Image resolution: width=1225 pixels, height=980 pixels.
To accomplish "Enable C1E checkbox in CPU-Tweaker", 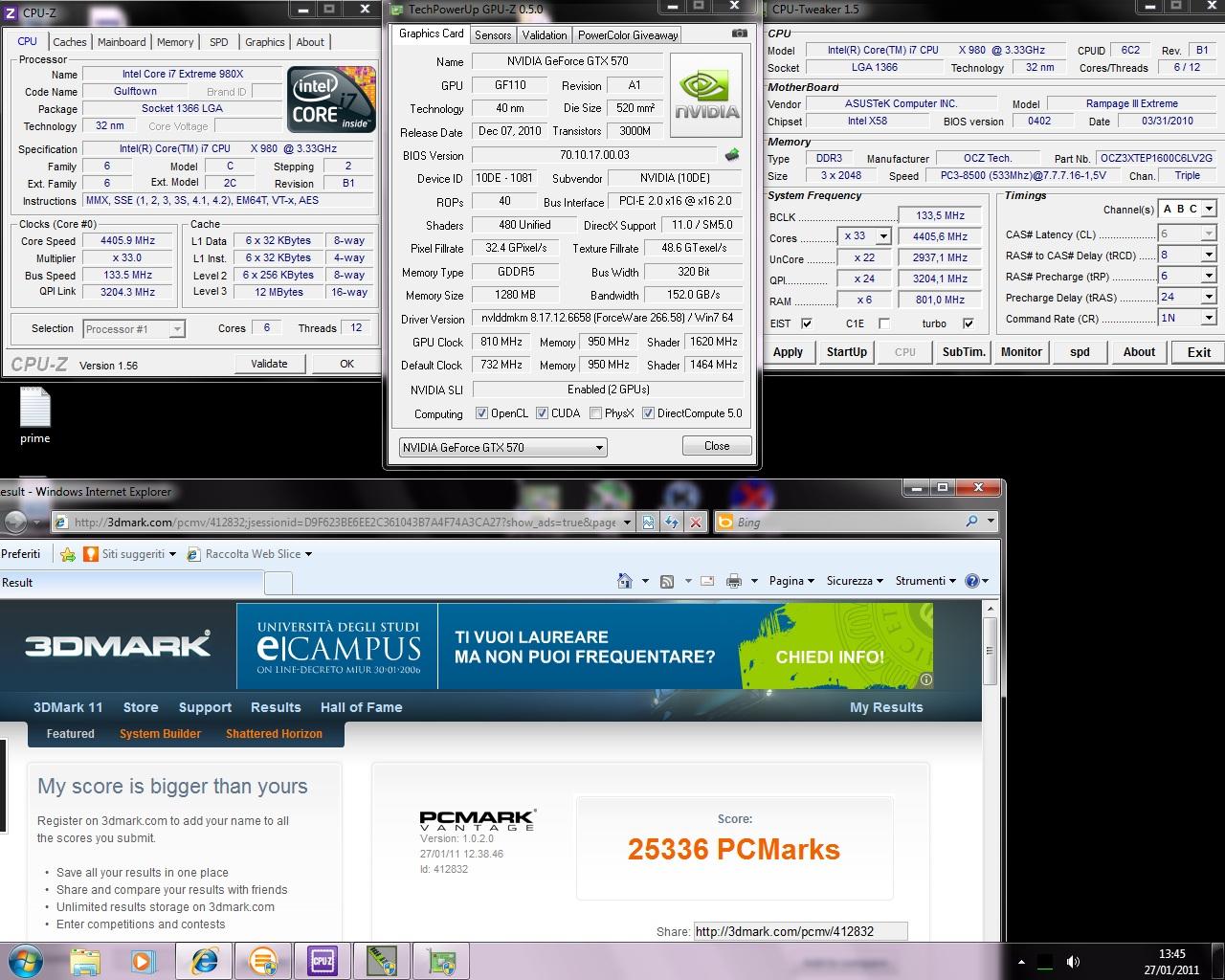I will tap(883, 323).
